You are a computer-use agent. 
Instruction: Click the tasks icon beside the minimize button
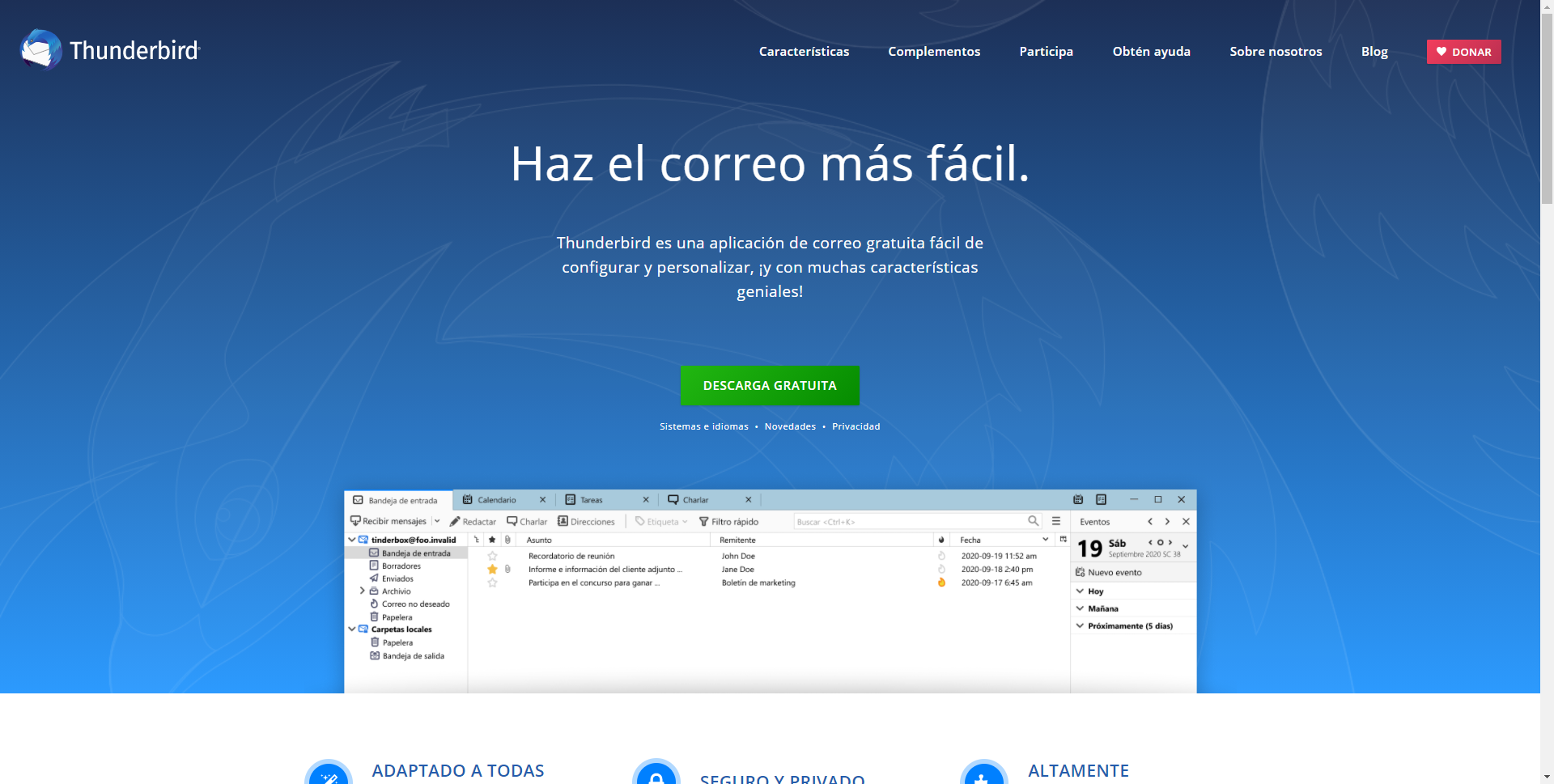1101,499
